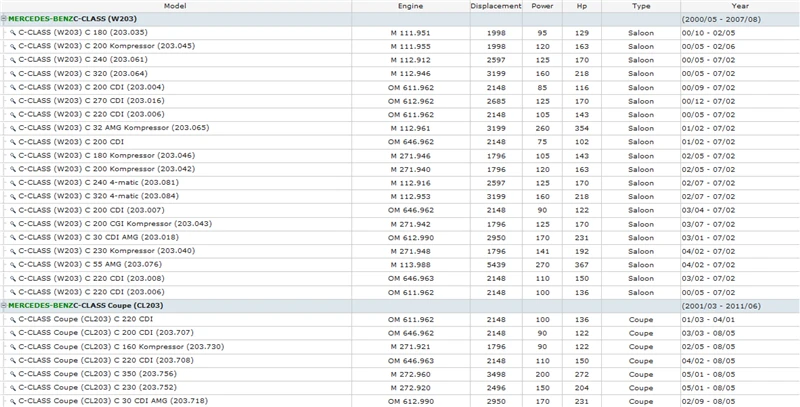Select the MERCEDES-BENZ C-CLASS (W203) group title
Viewport: 800px width, 407px height.
point(72,19)
